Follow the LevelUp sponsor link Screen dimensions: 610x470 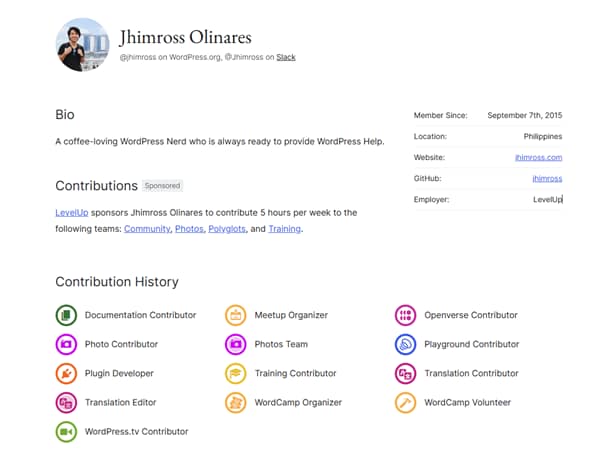pyautogui.click(x=72, y=212)
